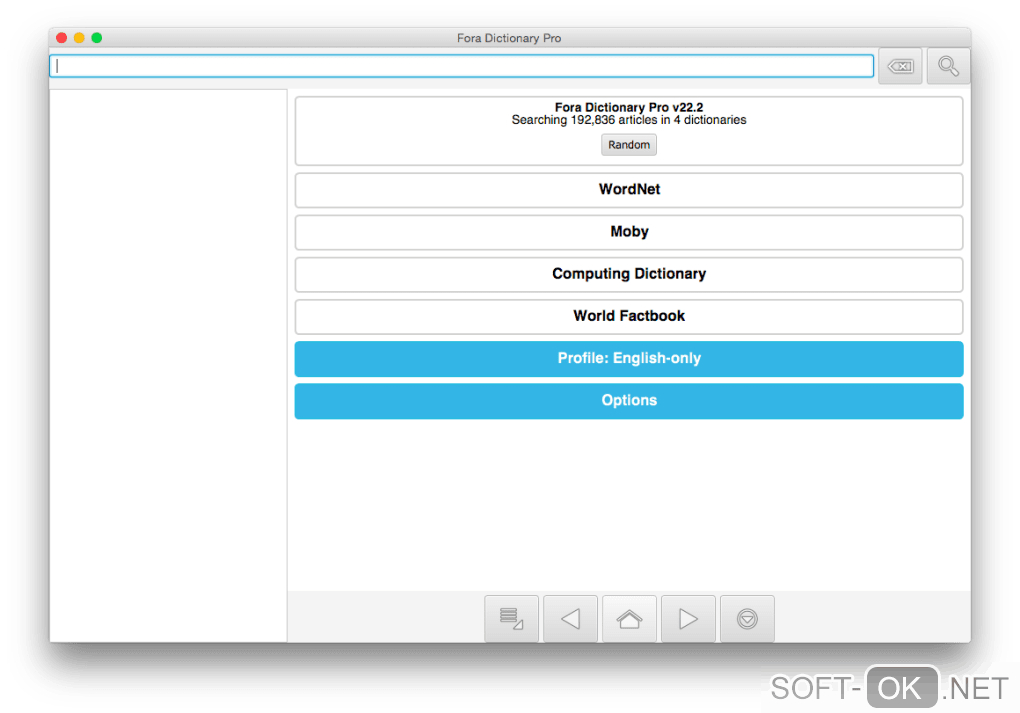This screenshot has height=713, width=1020.
Task: Open the Options button
Action: (x=629, y=401)
